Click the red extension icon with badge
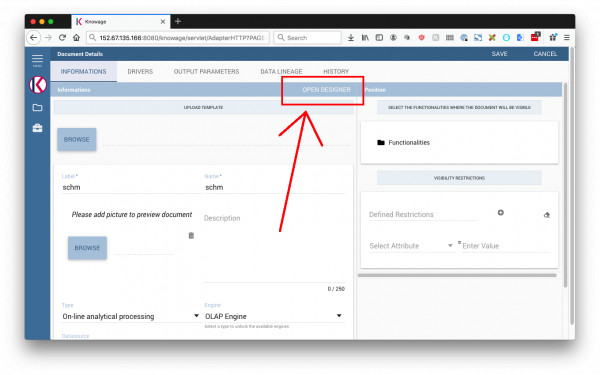This screenshot has height=375, width=600. point(535,37)
